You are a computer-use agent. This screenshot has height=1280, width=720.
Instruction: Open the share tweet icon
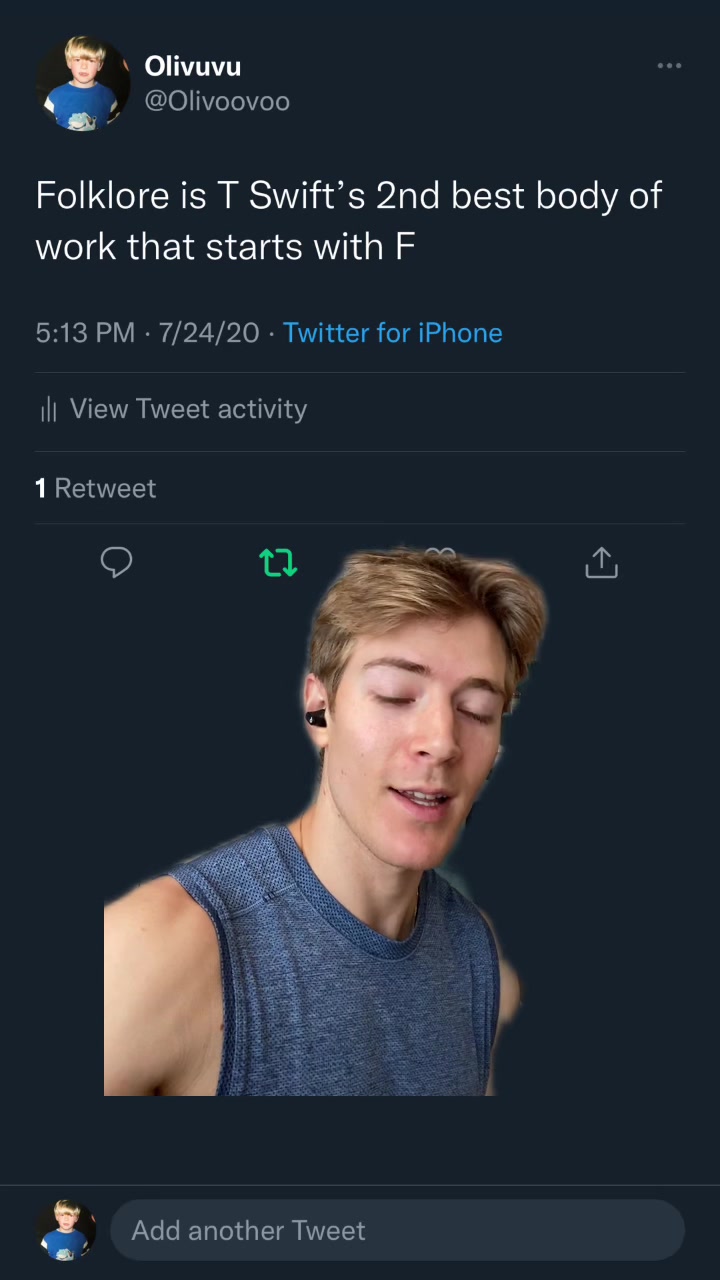[x=601, y=562]
